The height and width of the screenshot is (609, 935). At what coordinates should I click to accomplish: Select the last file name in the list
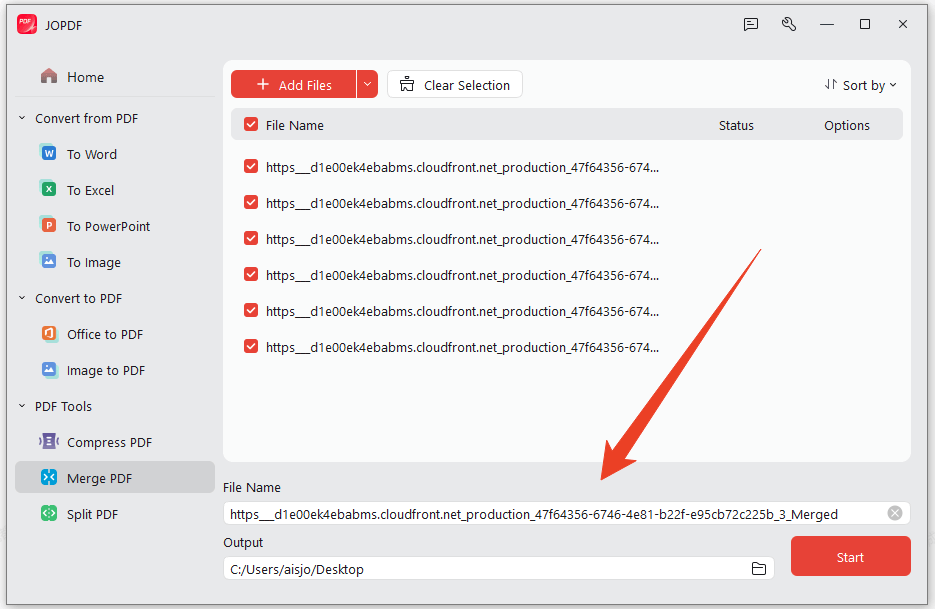[x=462, y=347]
